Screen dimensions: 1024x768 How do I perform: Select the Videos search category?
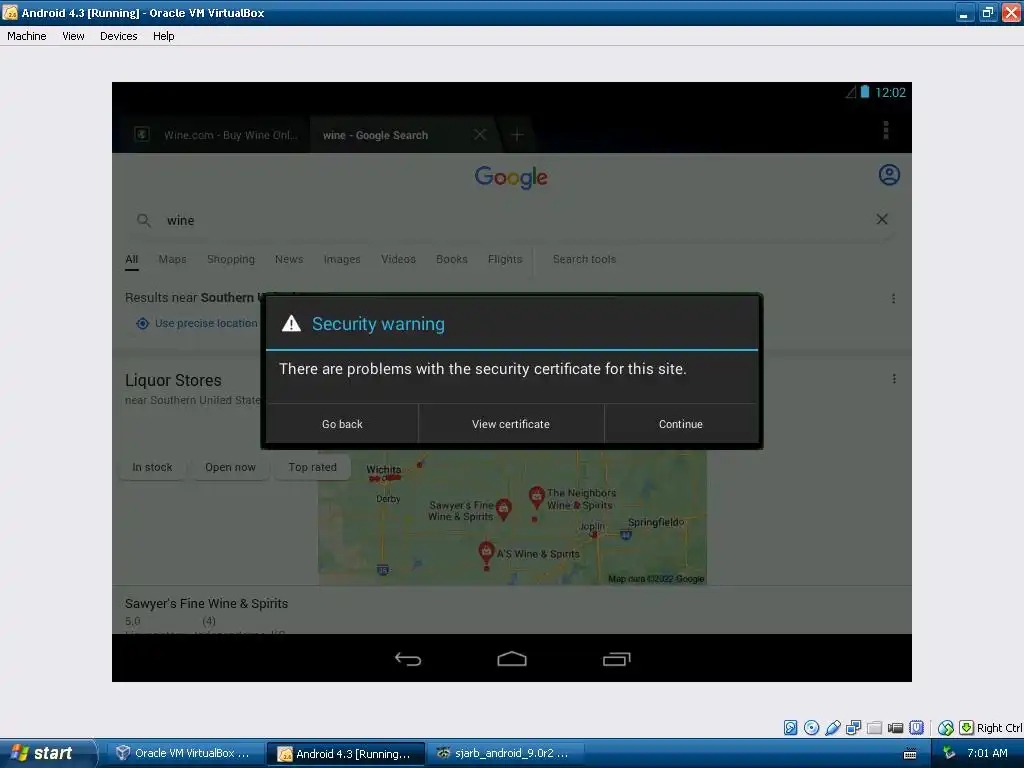coord(398,259)
